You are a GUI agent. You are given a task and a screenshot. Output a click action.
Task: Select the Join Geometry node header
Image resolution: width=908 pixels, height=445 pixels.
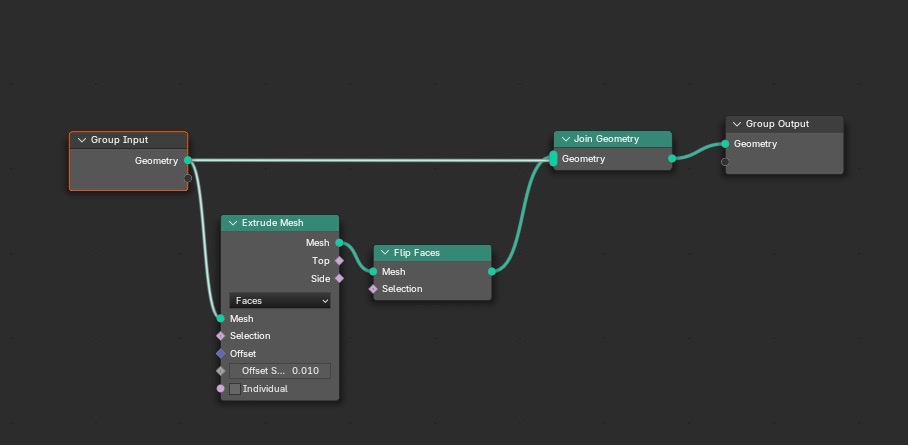coord(613,139)
